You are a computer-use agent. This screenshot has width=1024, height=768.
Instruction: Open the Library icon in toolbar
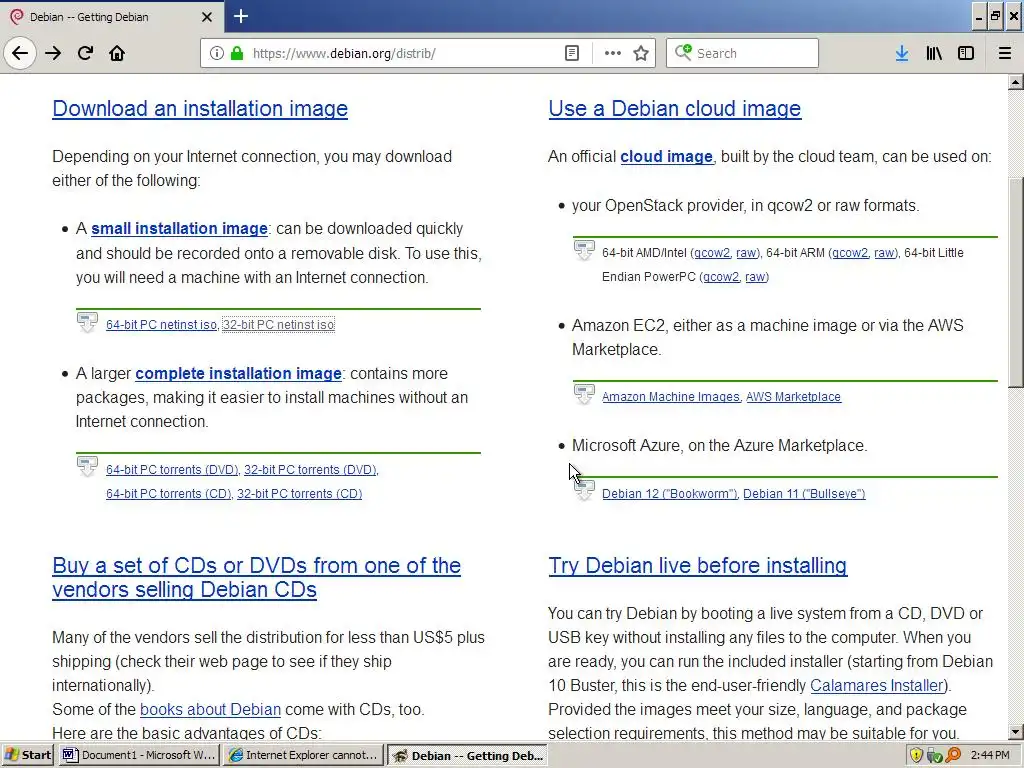(934, 53)
